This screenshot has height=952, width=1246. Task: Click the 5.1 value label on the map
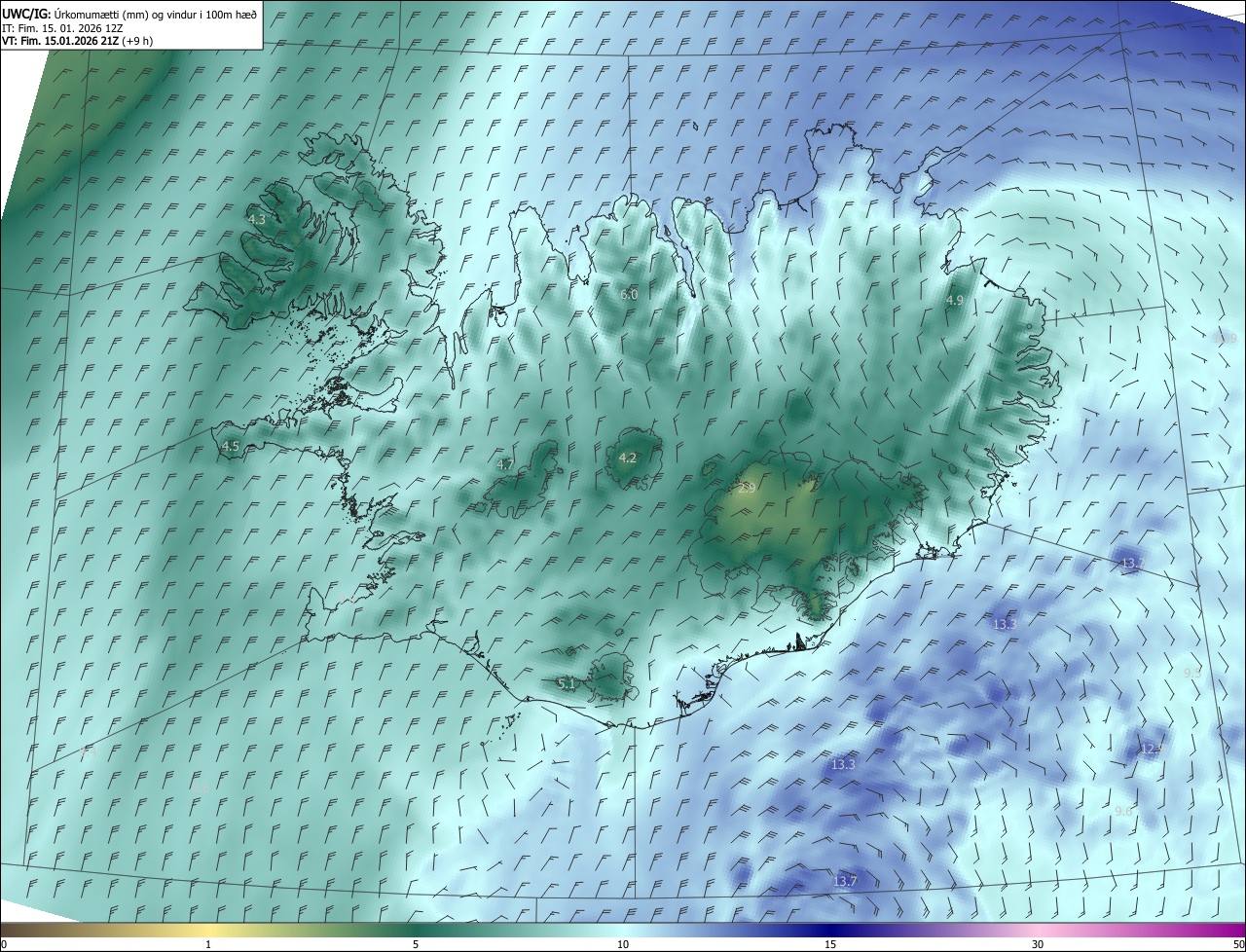[567, 684]
